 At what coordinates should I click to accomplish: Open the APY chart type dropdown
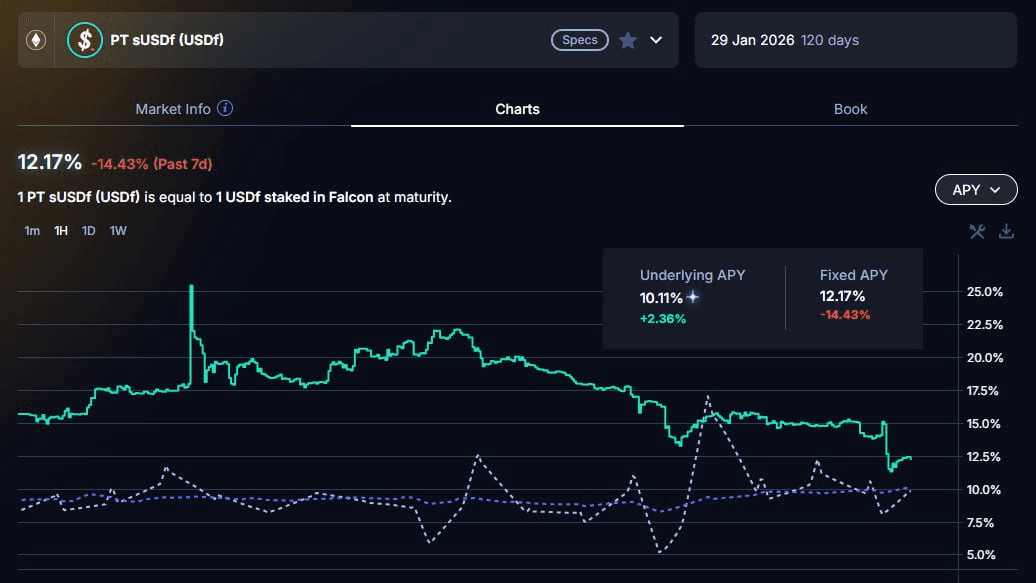976,190
